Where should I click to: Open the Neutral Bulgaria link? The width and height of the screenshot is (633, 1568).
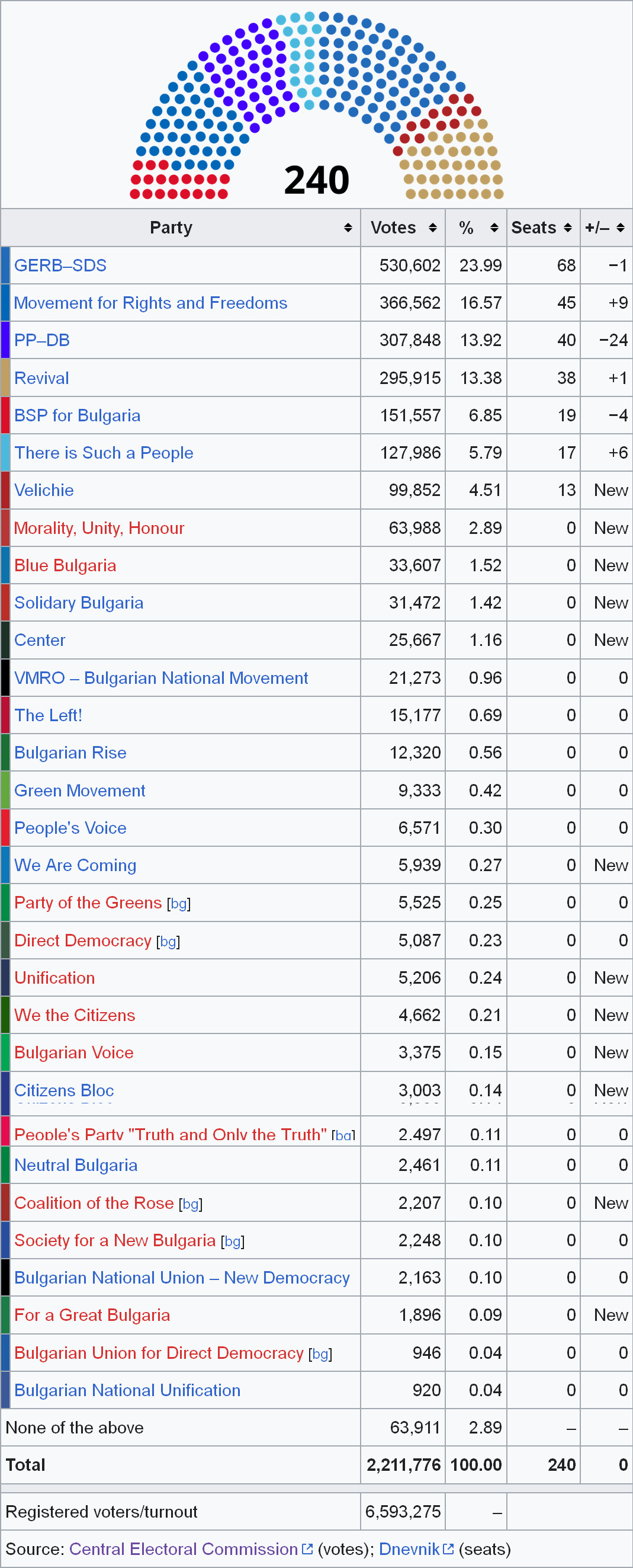click(76, 1165)
